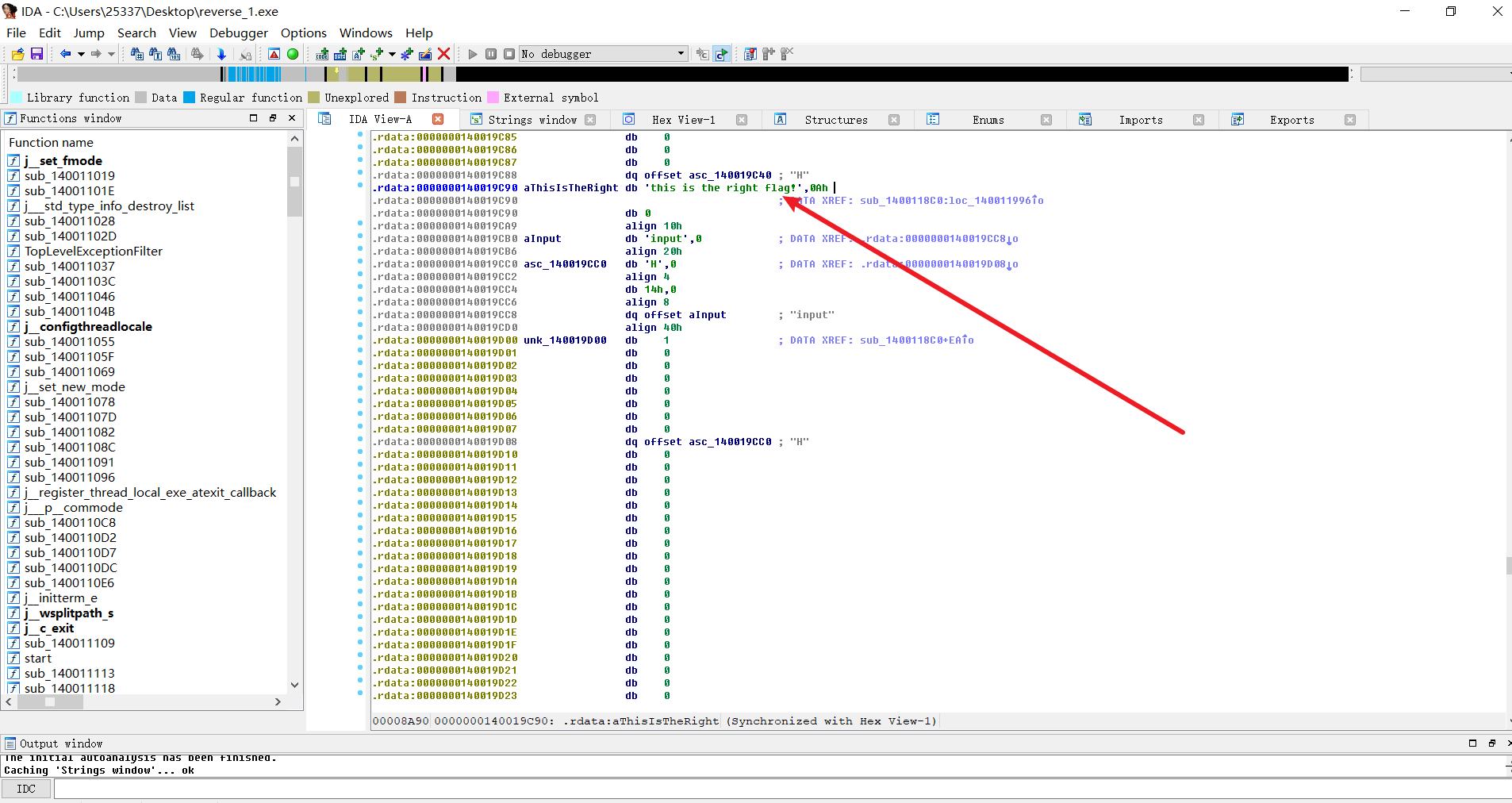Screen dimensions: 1512x803
Task: Click Unexplored color legend swatch
Action: point(313,97)
